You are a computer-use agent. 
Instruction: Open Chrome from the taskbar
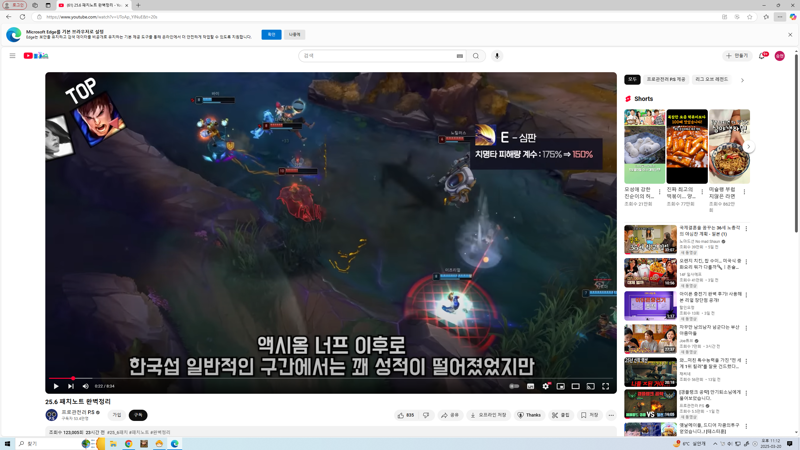point(129,444)
